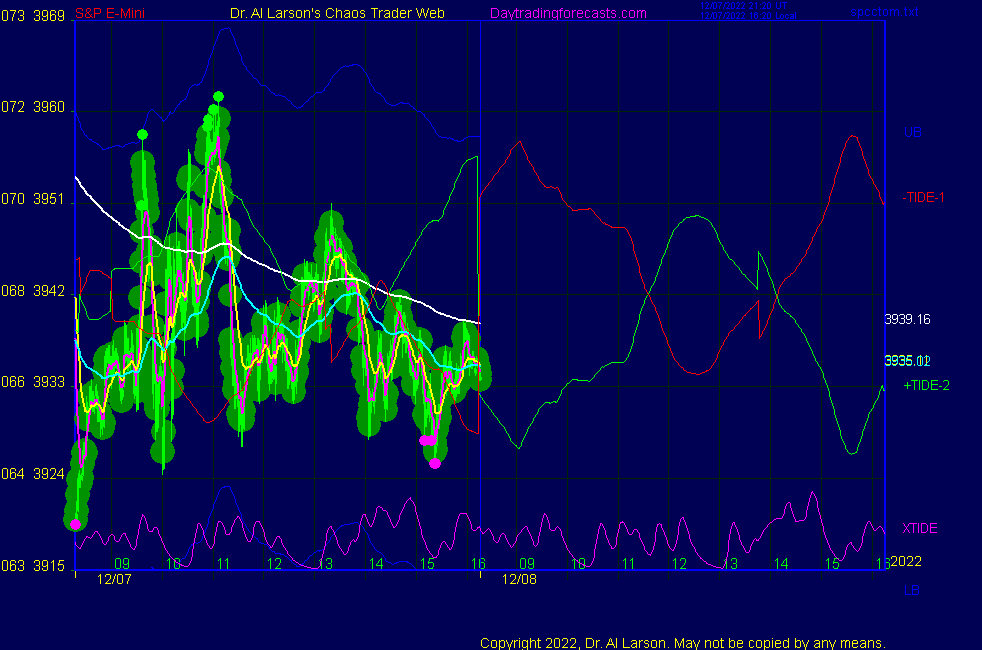
Task: Select the blue 'UB' legend label
Action: (x=912, y=132)
